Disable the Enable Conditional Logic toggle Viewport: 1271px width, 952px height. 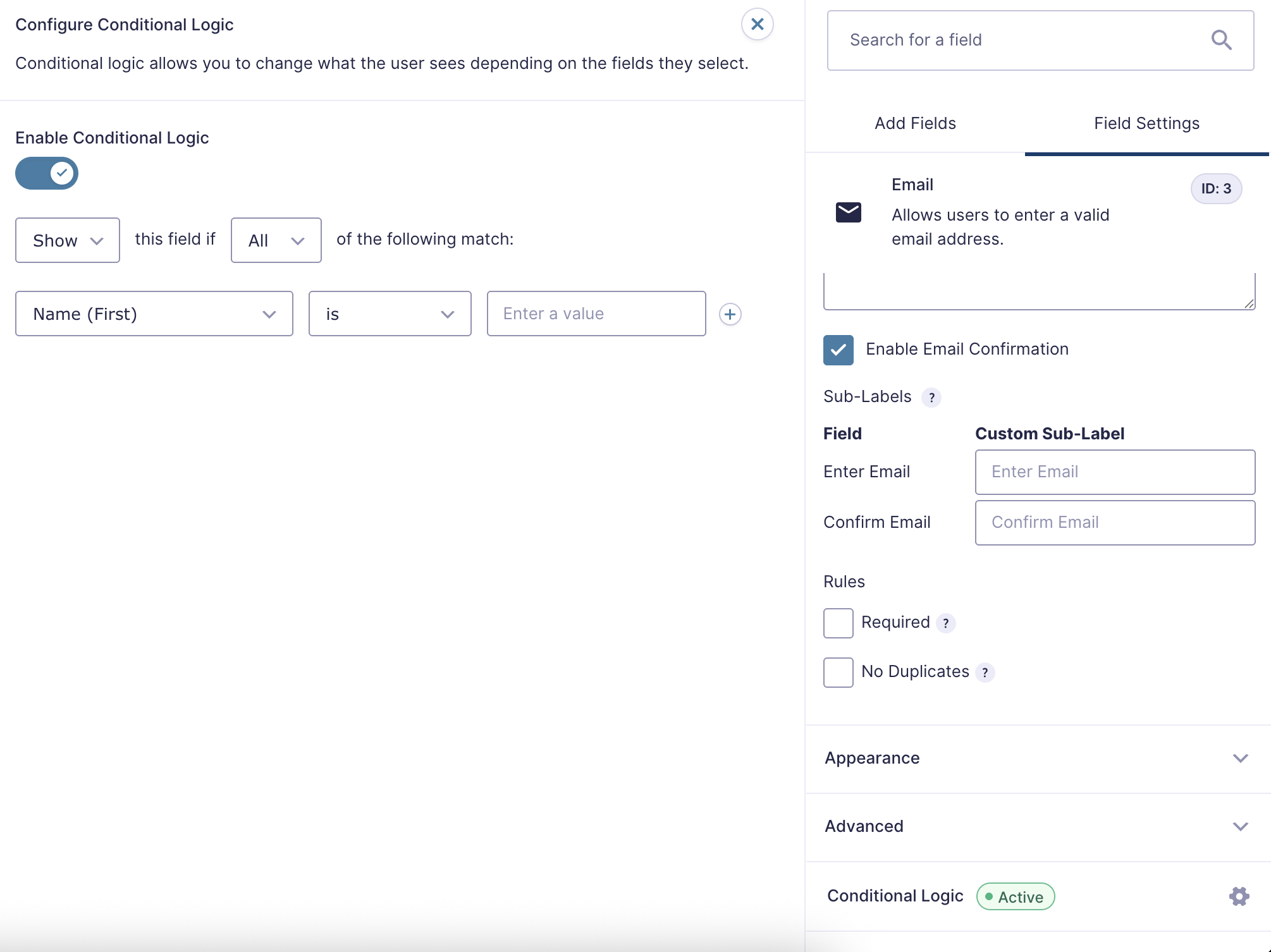point(47,173)
